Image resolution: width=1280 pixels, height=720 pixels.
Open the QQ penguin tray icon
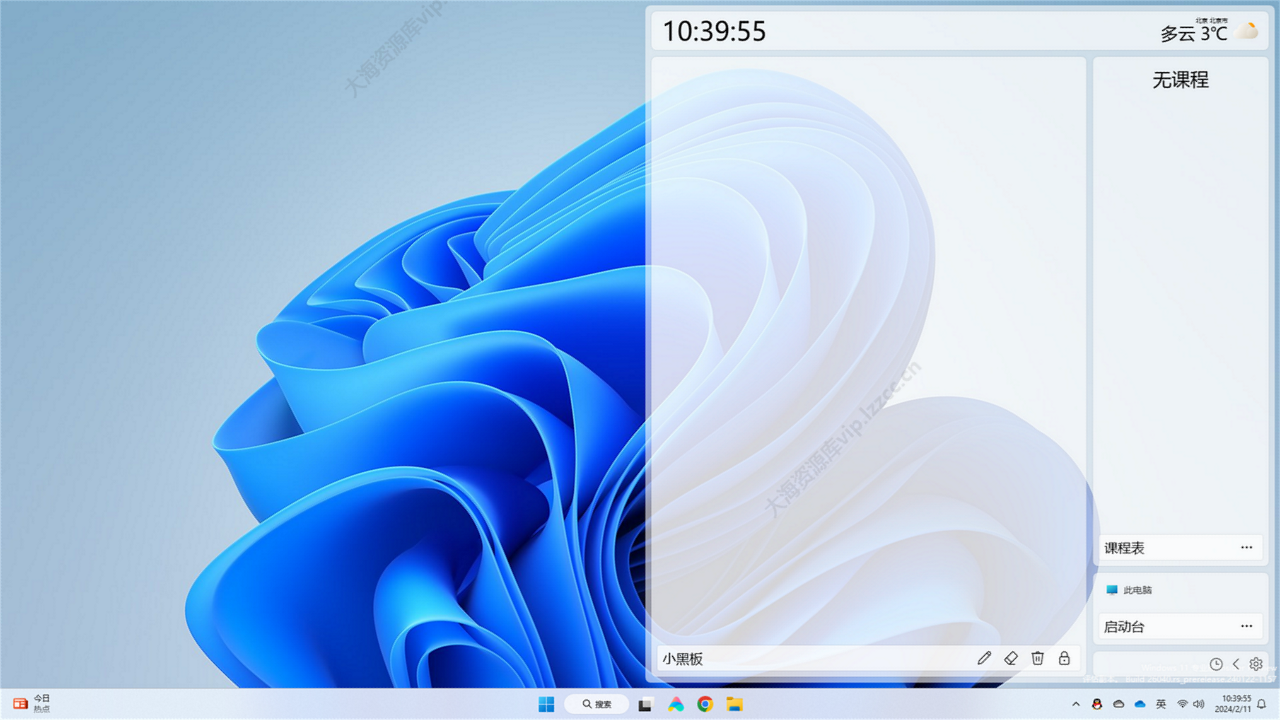click(x=1097, y=704)
